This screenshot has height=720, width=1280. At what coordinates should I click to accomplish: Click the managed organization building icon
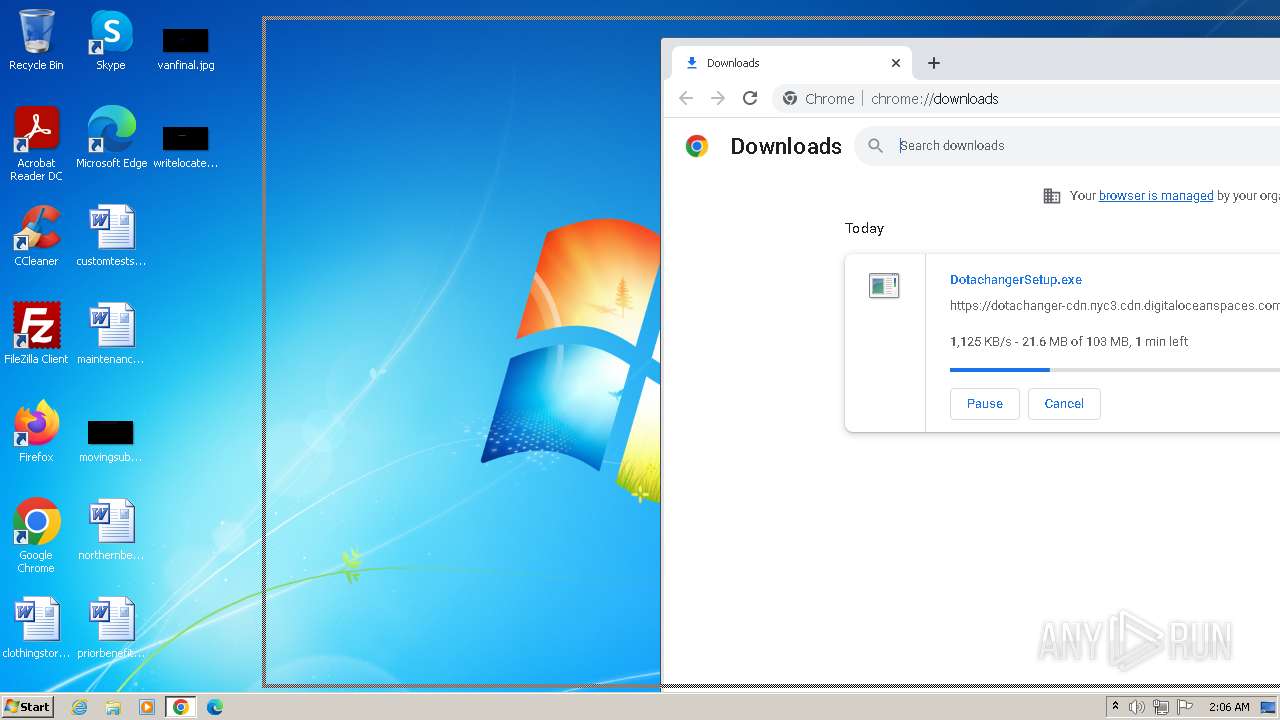point(1052,196)
